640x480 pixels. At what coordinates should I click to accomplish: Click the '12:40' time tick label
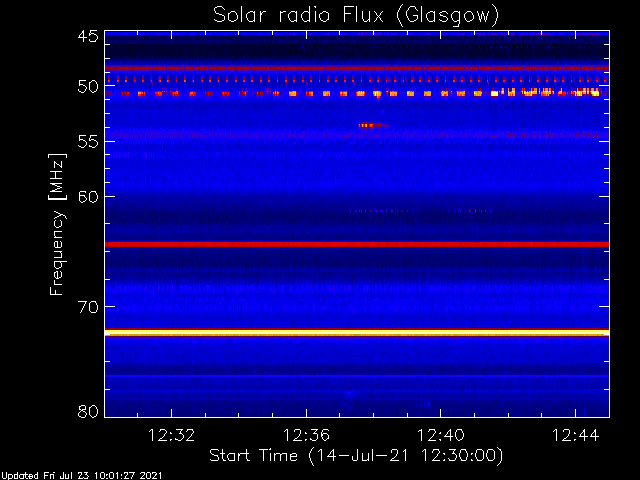pos(441,435)
